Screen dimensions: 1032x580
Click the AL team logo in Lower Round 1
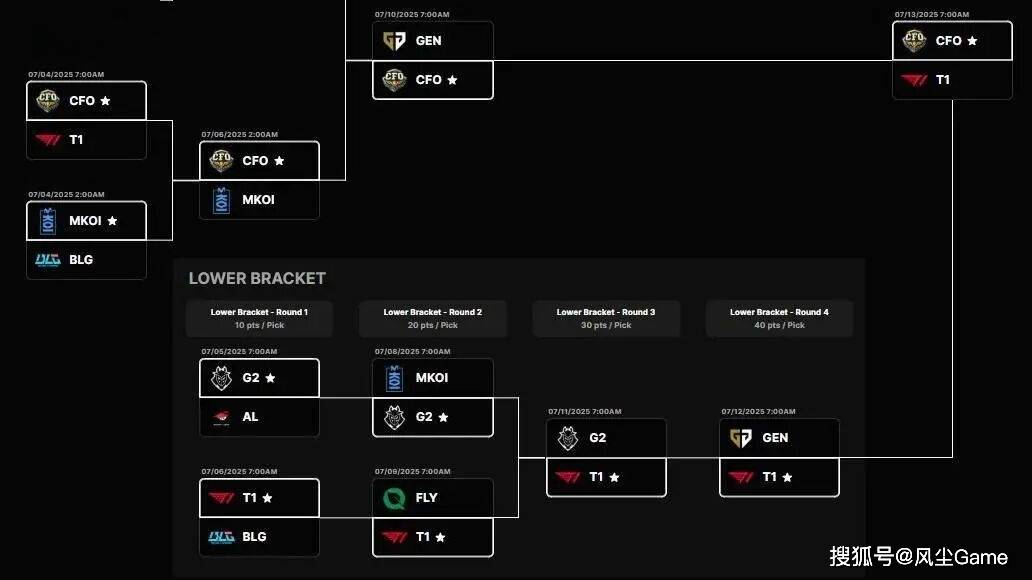(221, 417)
